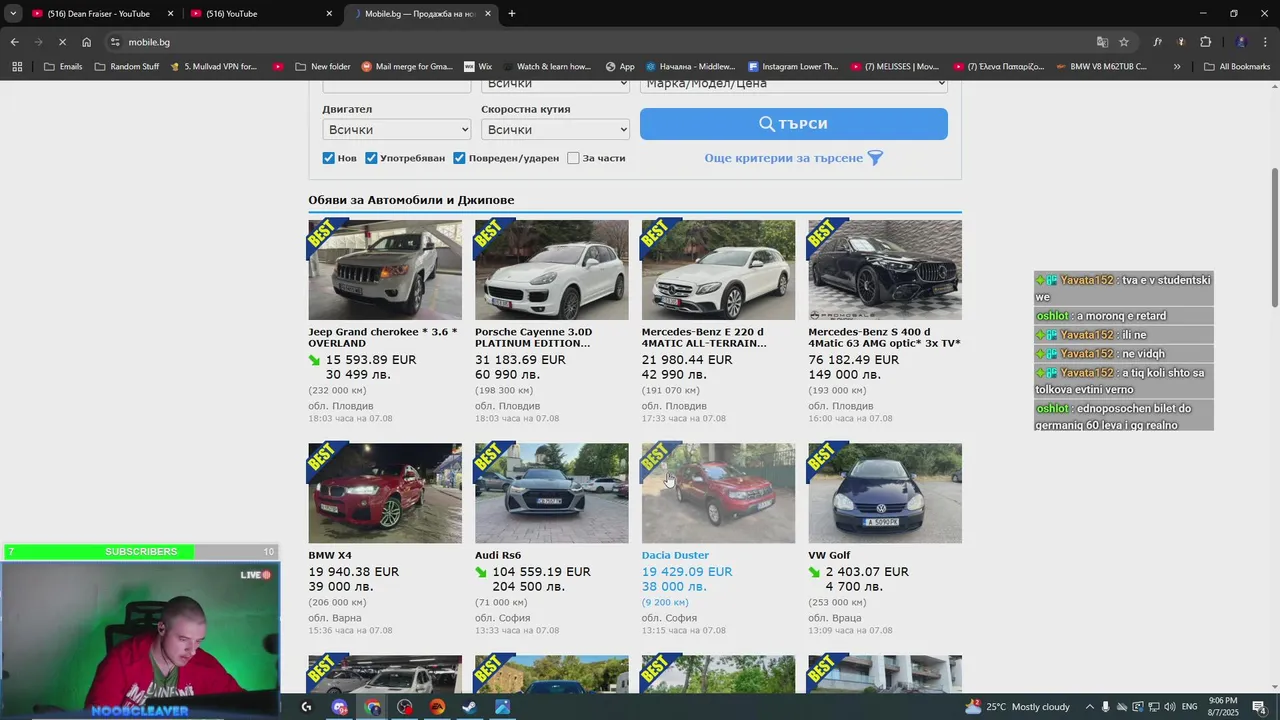This screenshot has height=720, width=1280.
Task: Open the site information icon in address bar
Action: (115, 42)
